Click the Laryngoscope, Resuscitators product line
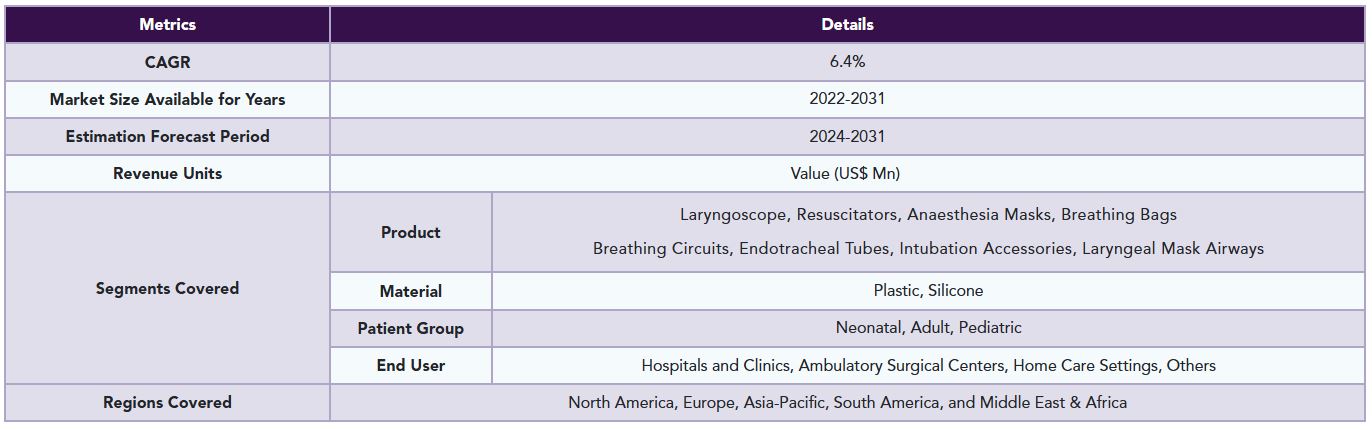This screenshot has width=1372, height=430. (x=928, y=215)
